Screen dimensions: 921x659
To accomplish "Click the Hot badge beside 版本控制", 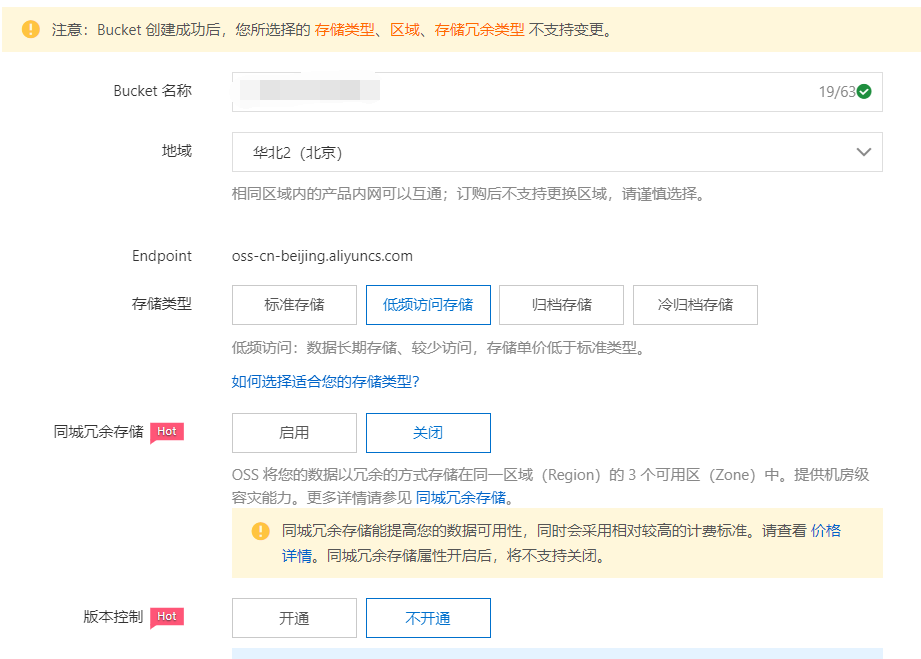I will pos(166,617).
